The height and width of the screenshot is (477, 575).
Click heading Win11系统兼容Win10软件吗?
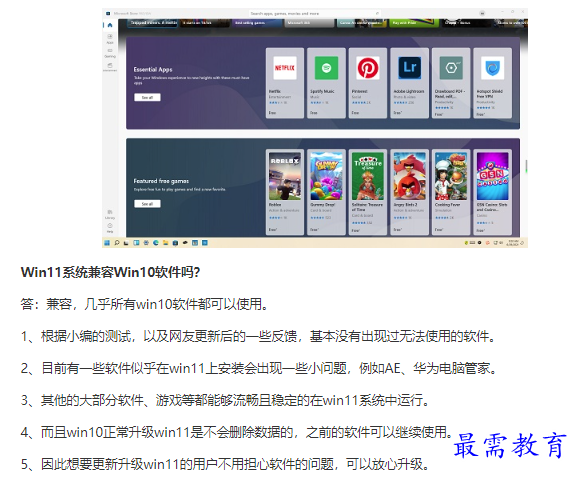110,272
